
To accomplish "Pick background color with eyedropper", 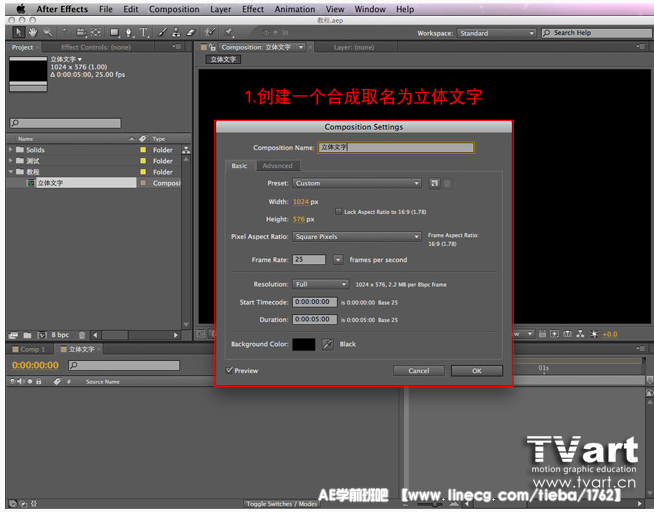I will click(x=328, y=344).
